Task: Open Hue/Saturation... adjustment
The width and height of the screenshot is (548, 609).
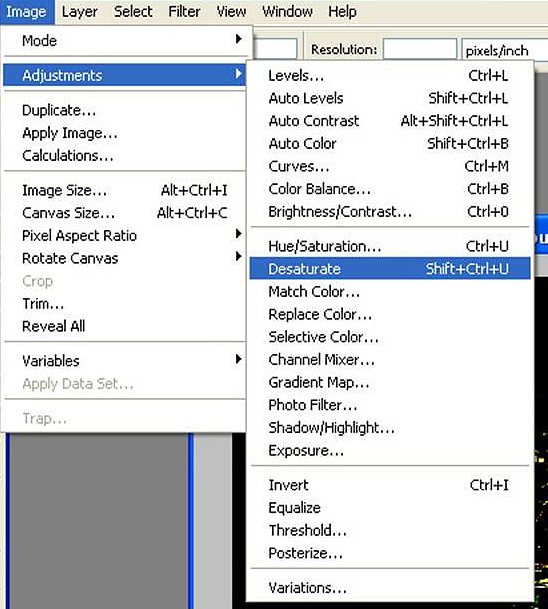Action: [390, 246]
